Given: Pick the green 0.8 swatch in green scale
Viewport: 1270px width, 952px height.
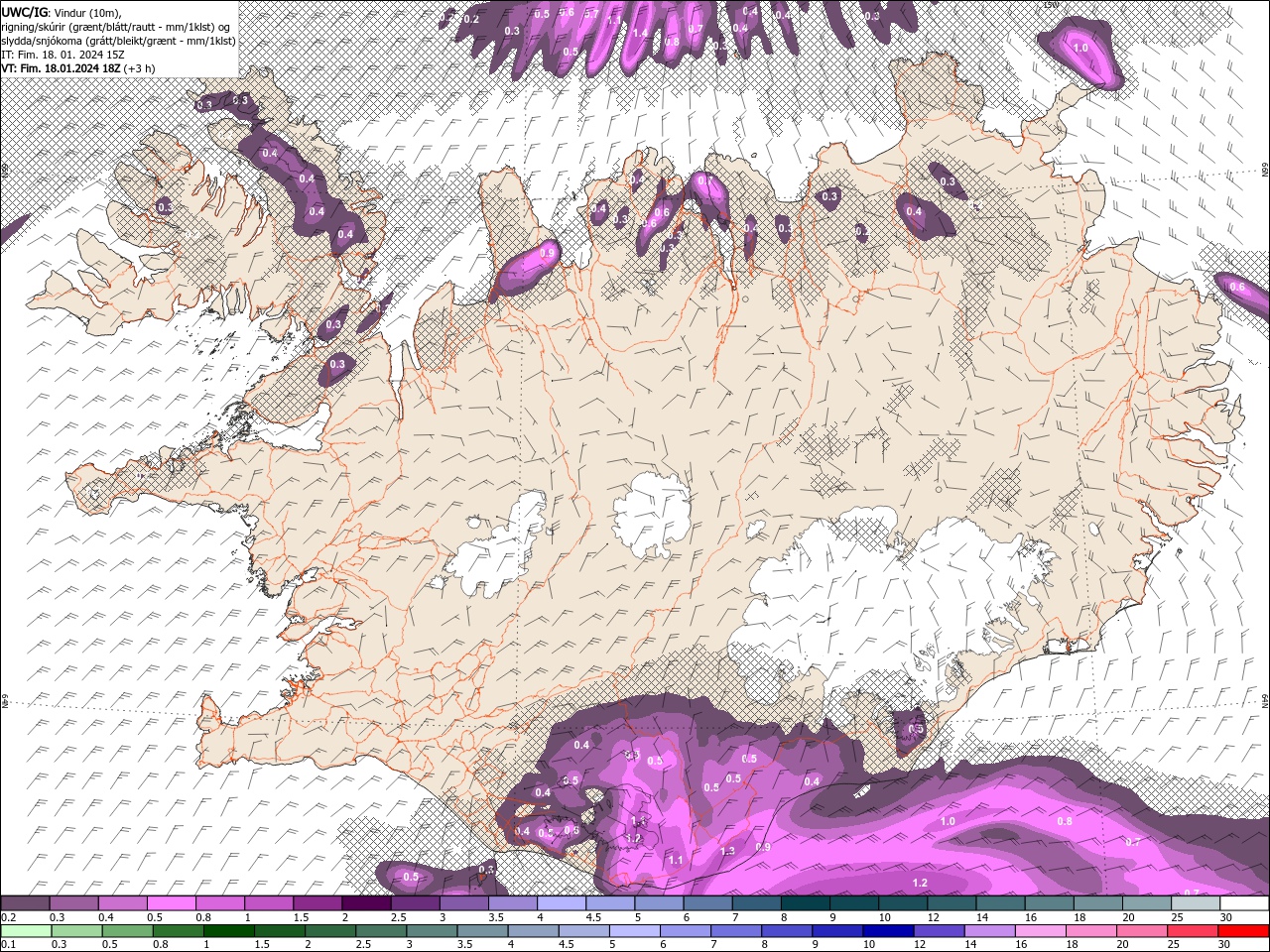Looking at the screenshot, I should tap(178, 931).
